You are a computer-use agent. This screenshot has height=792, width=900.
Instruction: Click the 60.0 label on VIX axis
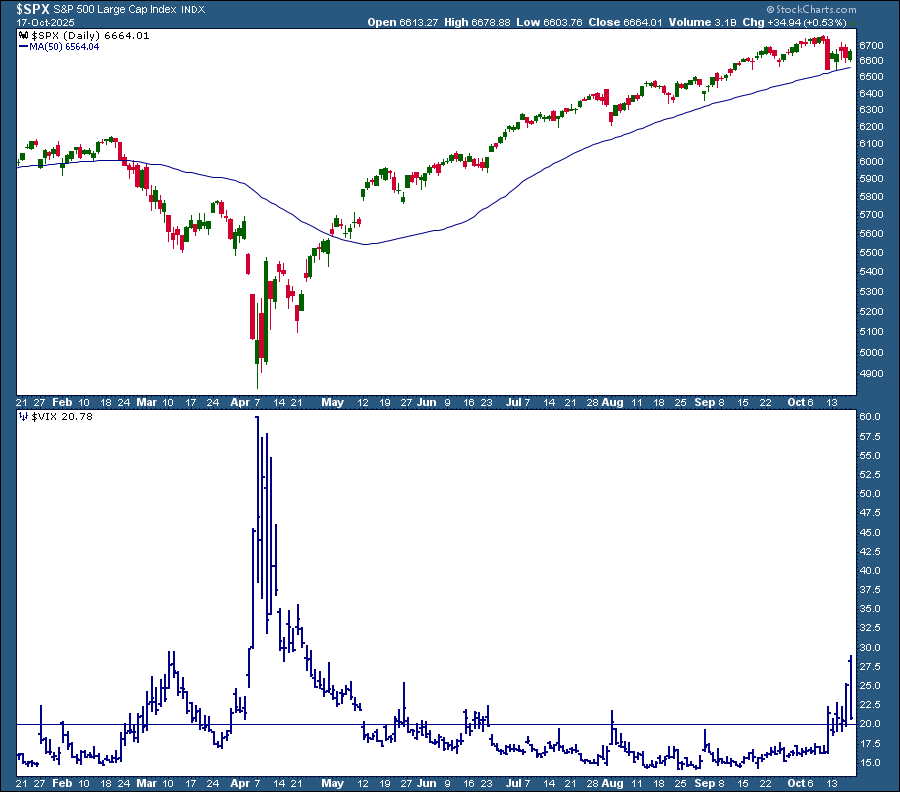coord(871,417)
